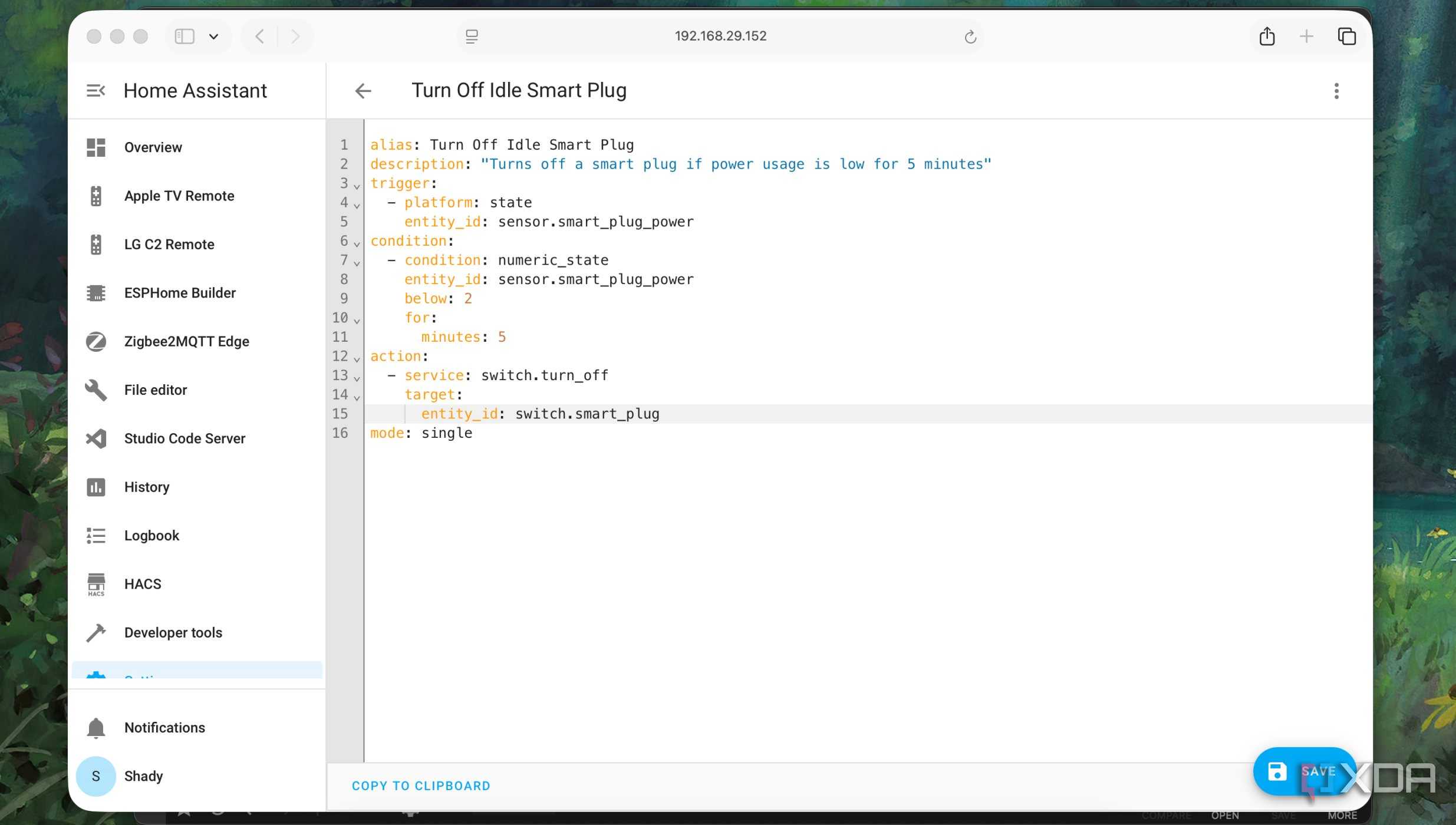This screenshot has height=825, width=1456.
Task: Open the page settings icon in address bar
Action: point(471,37)
